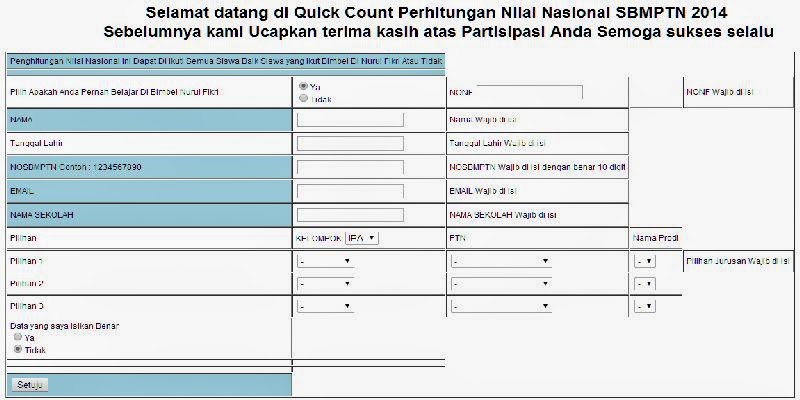Screen dimensions: 800x400
Task: Open Pilihan 2 Nama Prodi dropdown
Action: (645, 284)
